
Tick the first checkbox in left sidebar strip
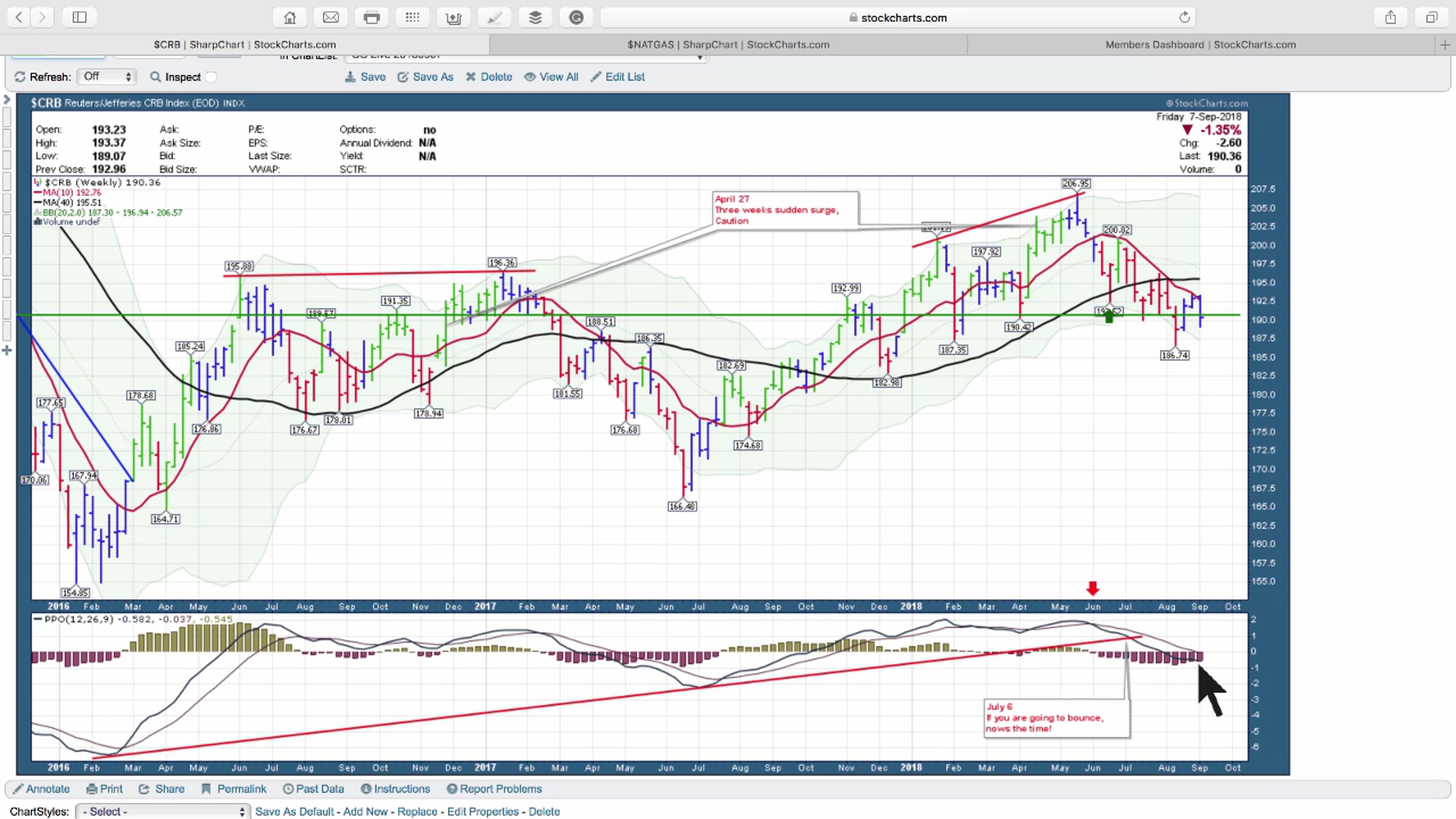pyautogui.click(x=7, y=116)
